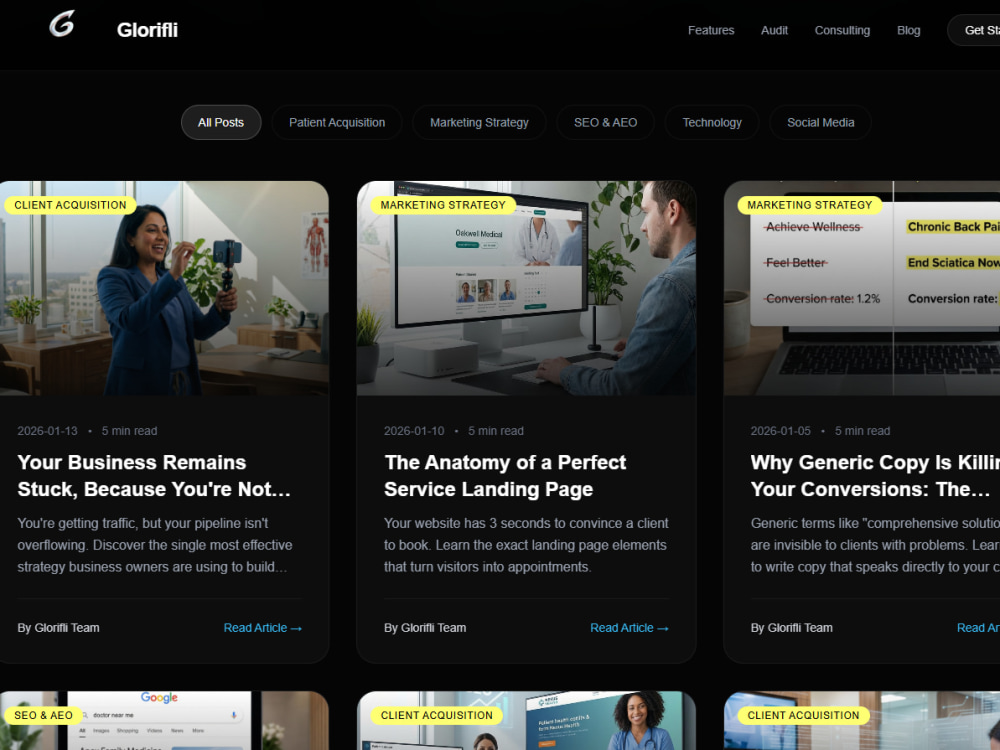Click 'By Glorifli Team' on the first card
Viewport: 1000px width, 750px height.
[58, 628]
